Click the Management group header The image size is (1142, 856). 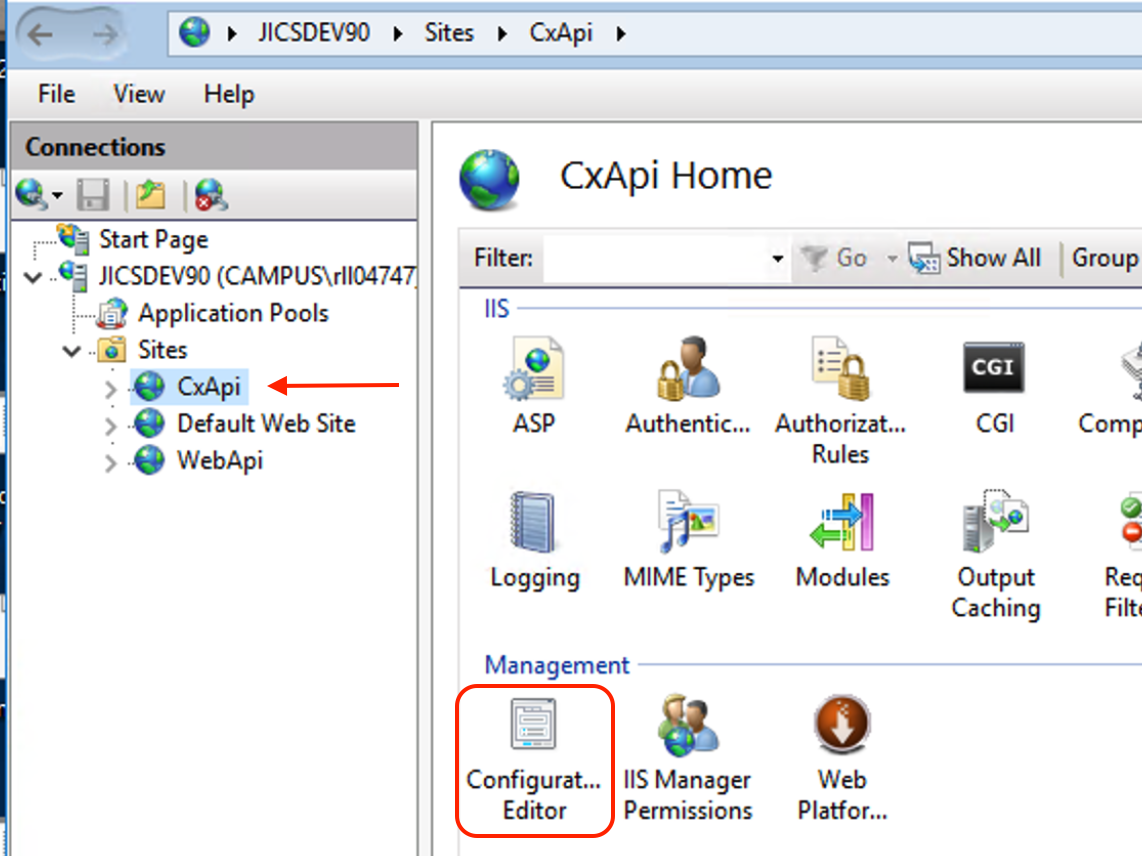click(556, 665)
